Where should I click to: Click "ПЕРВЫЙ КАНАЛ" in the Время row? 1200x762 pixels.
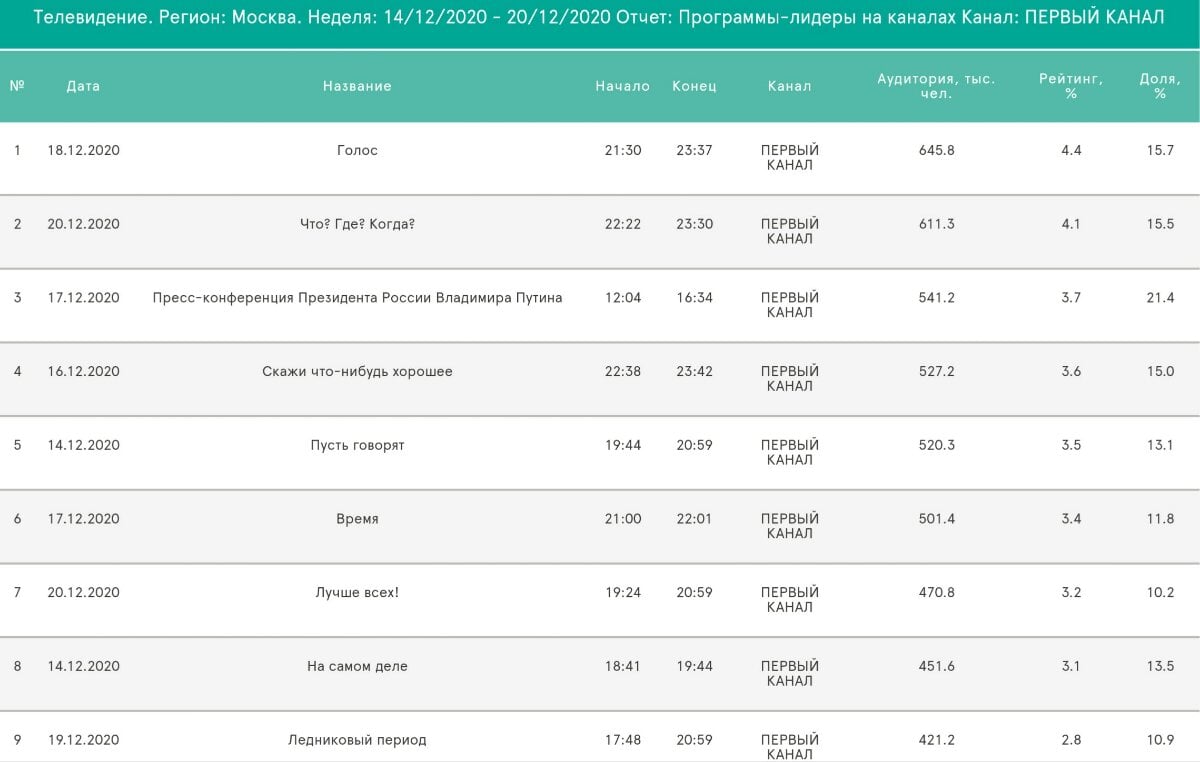(790, 527)
